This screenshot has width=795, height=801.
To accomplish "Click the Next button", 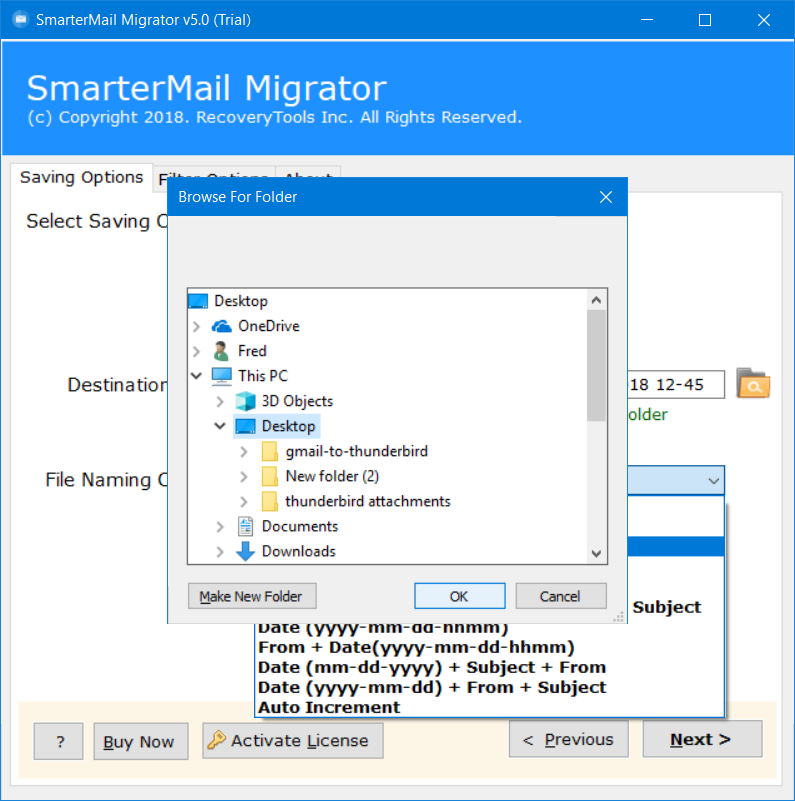I will [702, 739].
